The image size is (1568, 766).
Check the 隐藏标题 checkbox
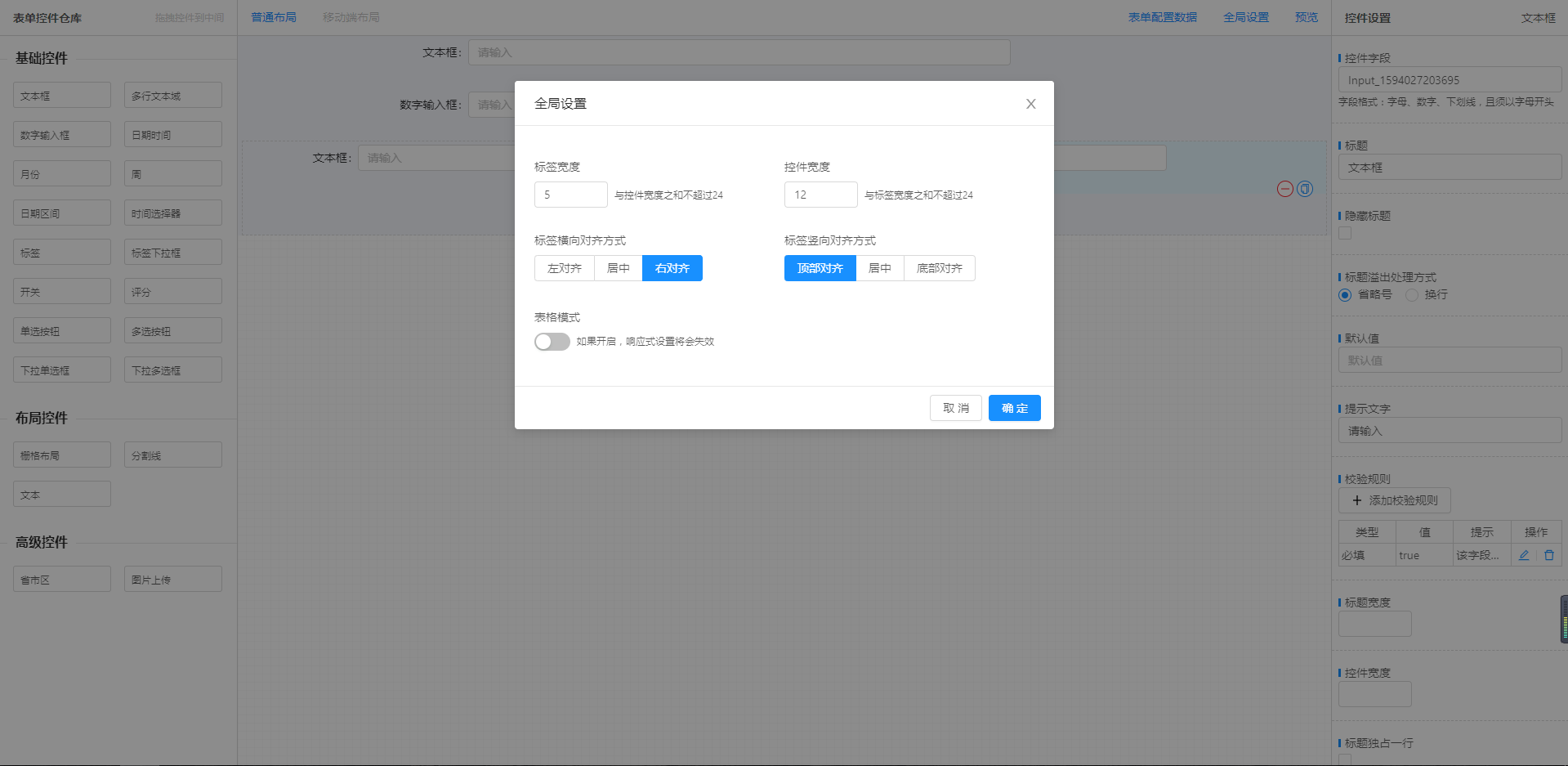[x=1345, y=233]
